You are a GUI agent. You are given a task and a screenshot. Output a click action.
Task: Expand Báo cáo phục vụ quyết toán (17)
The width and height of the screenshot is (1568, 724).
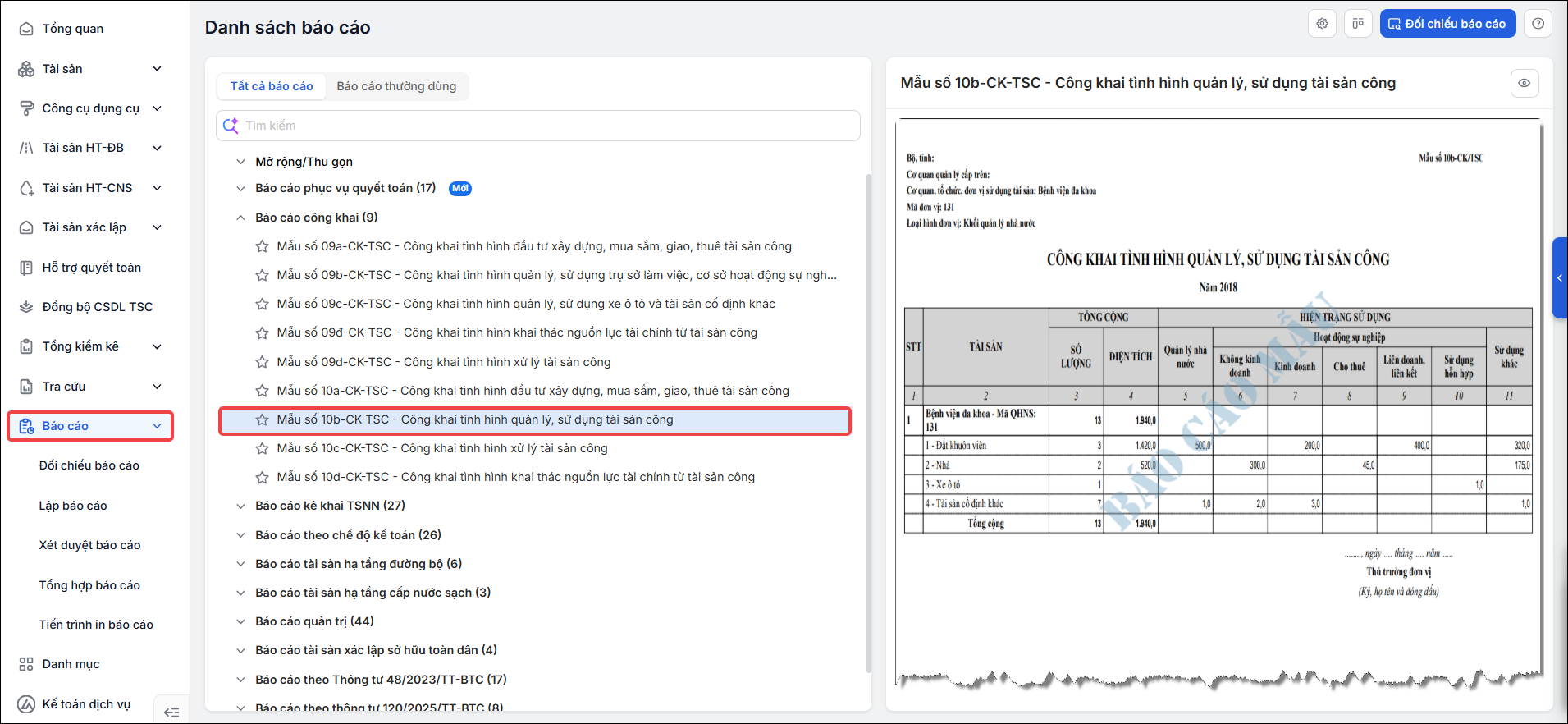pos(240,188)
